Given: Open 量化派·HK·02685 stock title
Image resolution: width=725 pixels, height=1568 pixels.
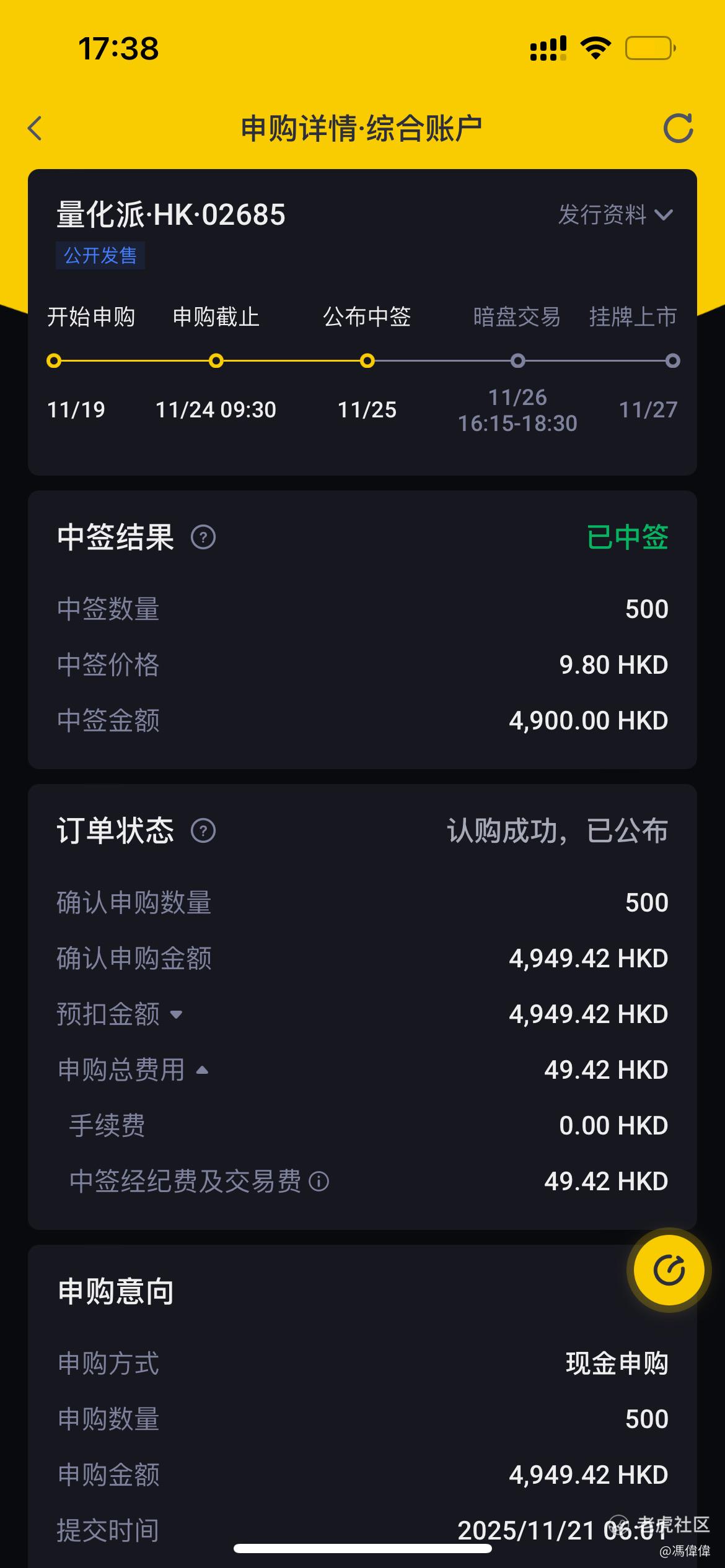Looking at the screenshot, I should click(x=171, y=215).
